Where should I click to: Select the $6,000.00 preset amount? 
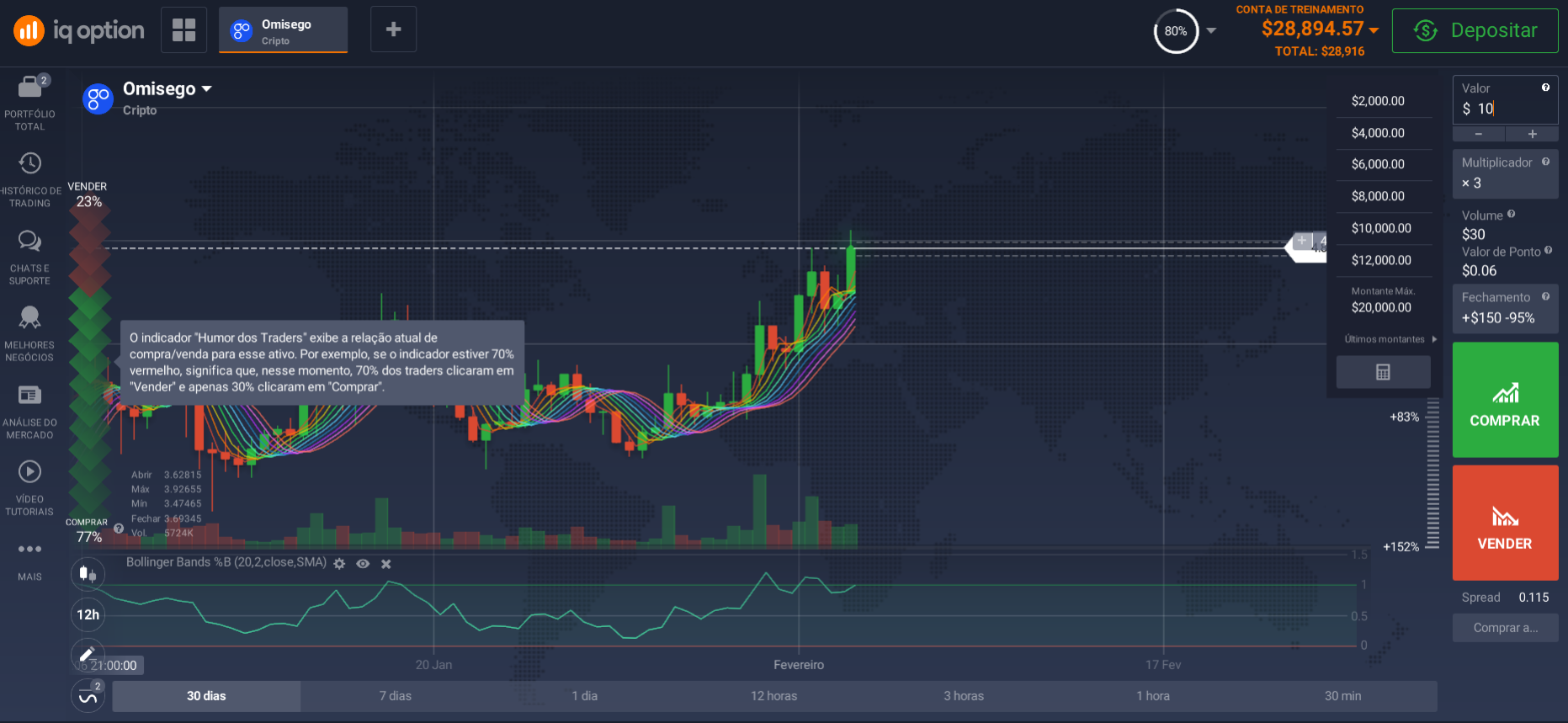(x=1378, y=164)
